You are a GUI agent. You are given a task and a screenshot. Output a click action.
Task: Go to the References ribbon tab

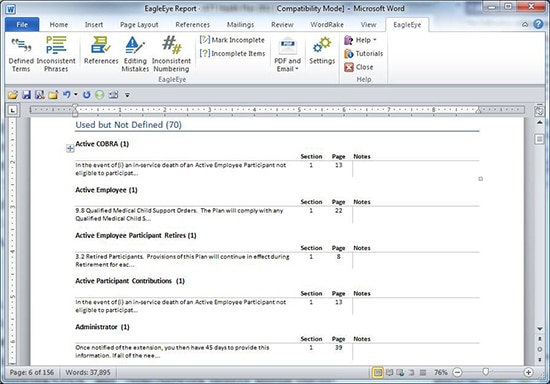[x=192, y=25]
